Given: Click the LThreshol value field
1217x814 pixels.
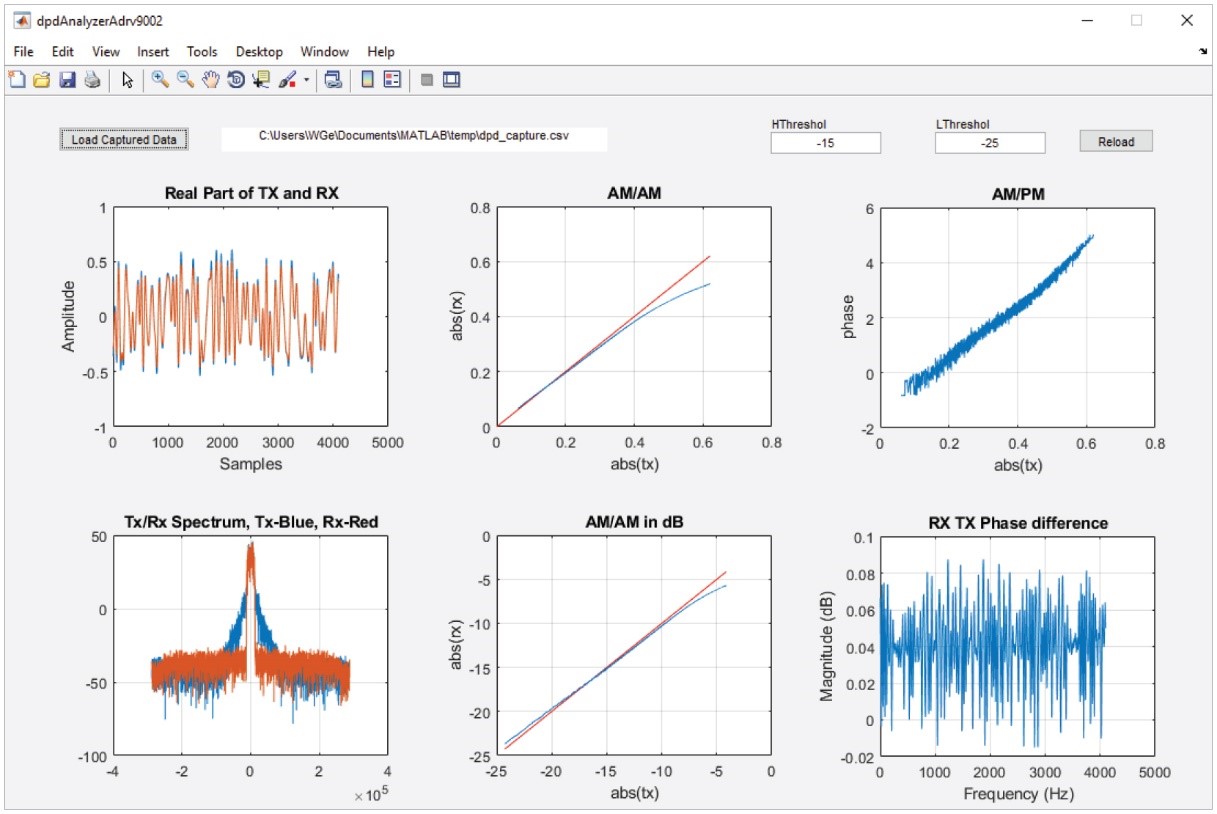Looking at the screenshot, I should coord(990,143).
